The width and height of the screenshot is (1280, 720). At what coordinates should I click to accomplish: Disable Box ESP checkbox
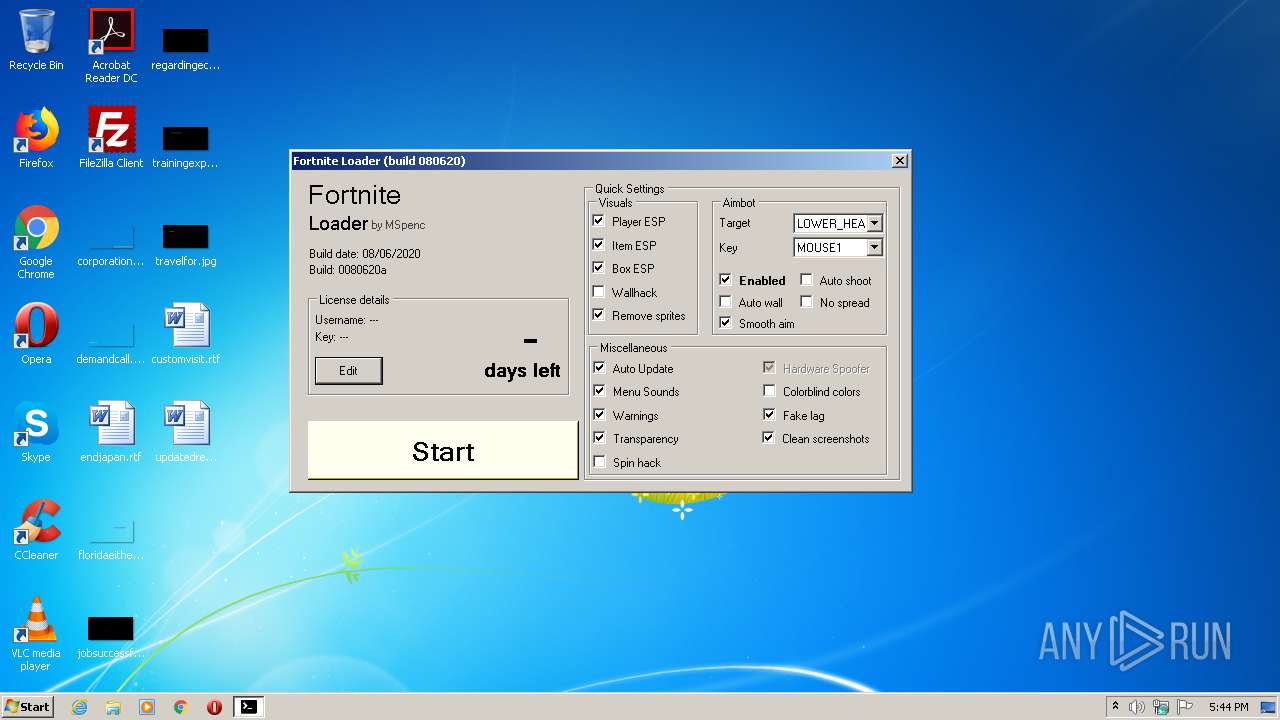point(599,268)
